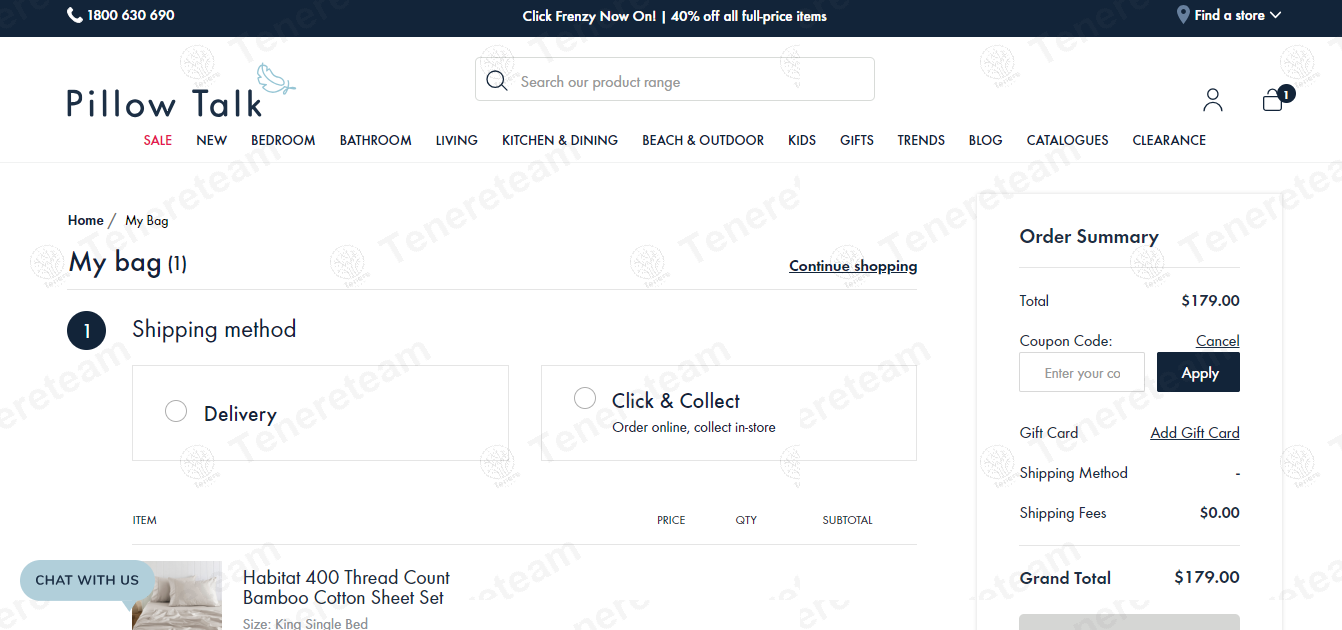Click the 'Order online, collect in-store' text
Viewport: 1342px width, 630px height.
click(x=694, y=427)
